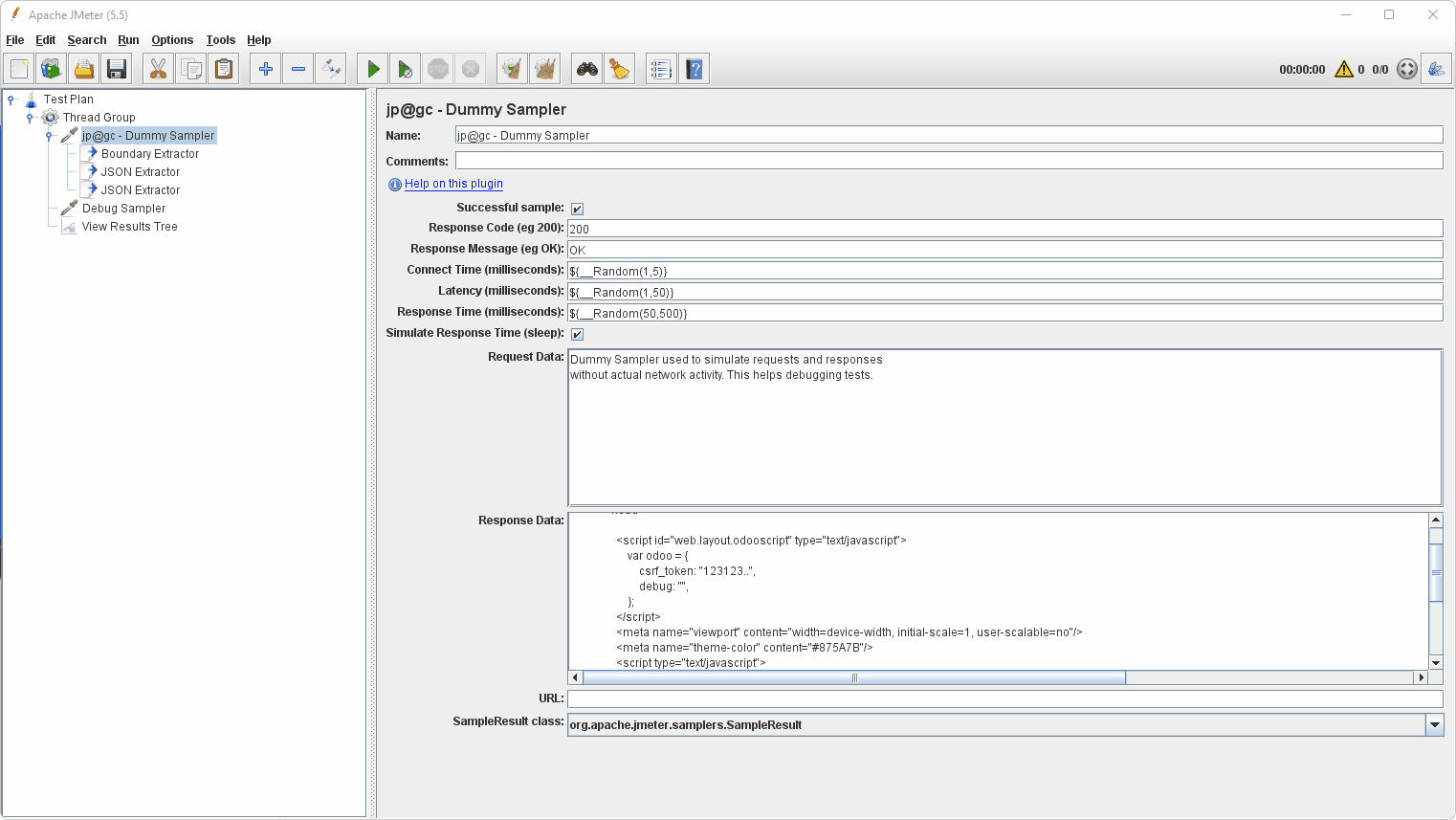The width and height of the screenshot is (1456, 820).
Task: Click the Cut scissors icon
Action: [x=159, y=69]
